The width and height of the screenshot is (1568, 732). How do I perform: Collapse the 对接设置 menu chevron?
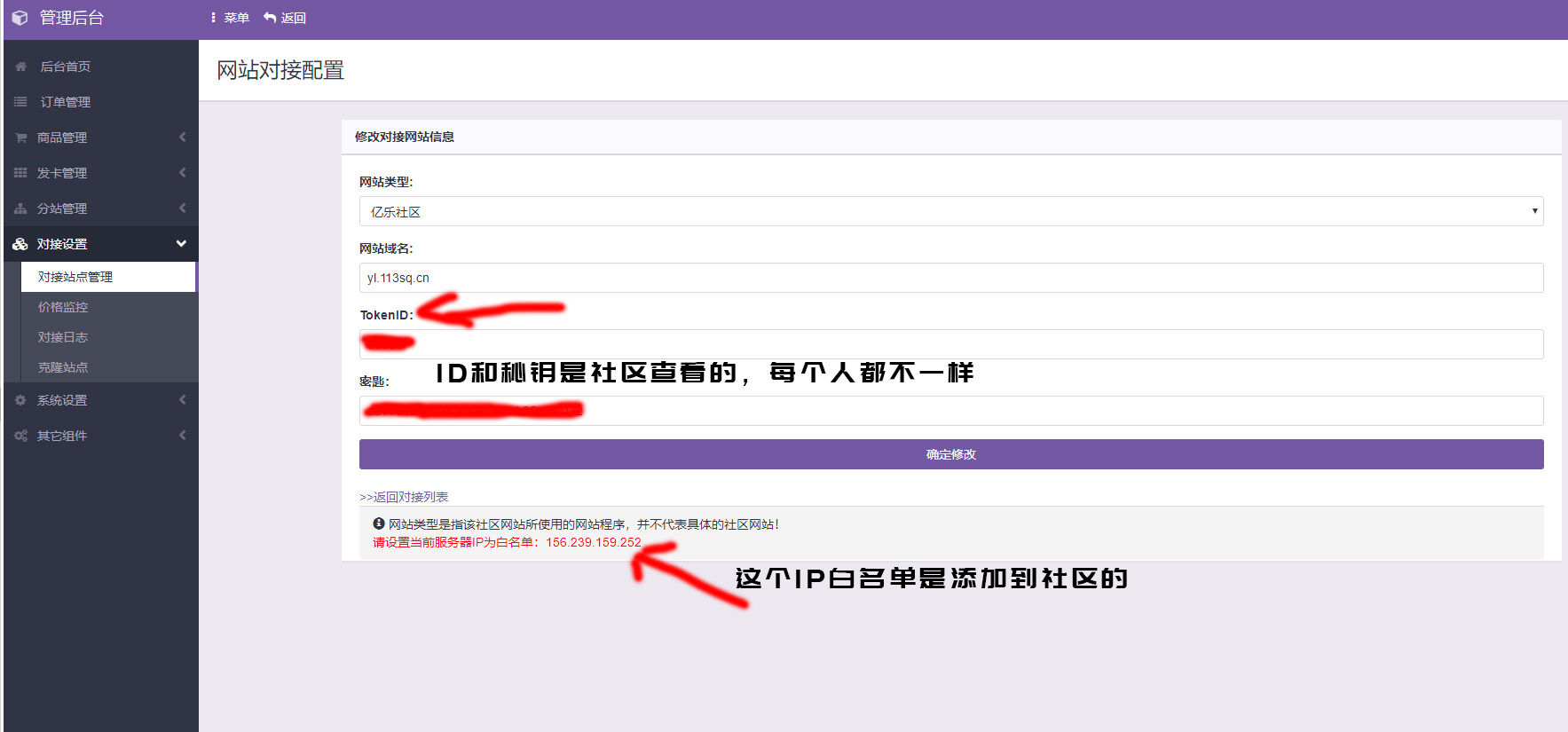click(x=181, y=243)
